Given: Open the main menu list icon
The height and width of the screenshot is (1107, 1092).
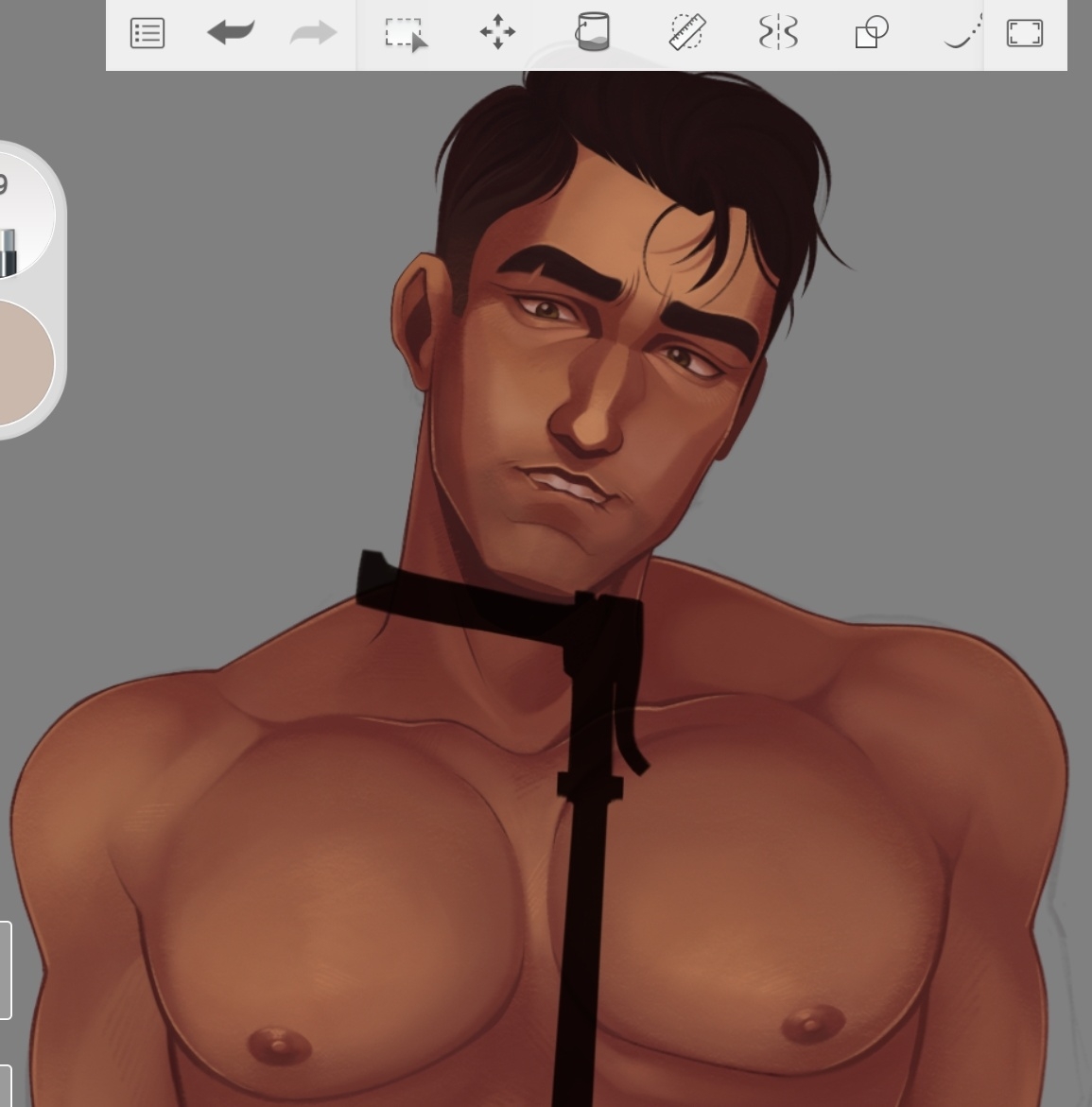Looking at the screenshot, I should pyautogui.click(x=147, y=34).
